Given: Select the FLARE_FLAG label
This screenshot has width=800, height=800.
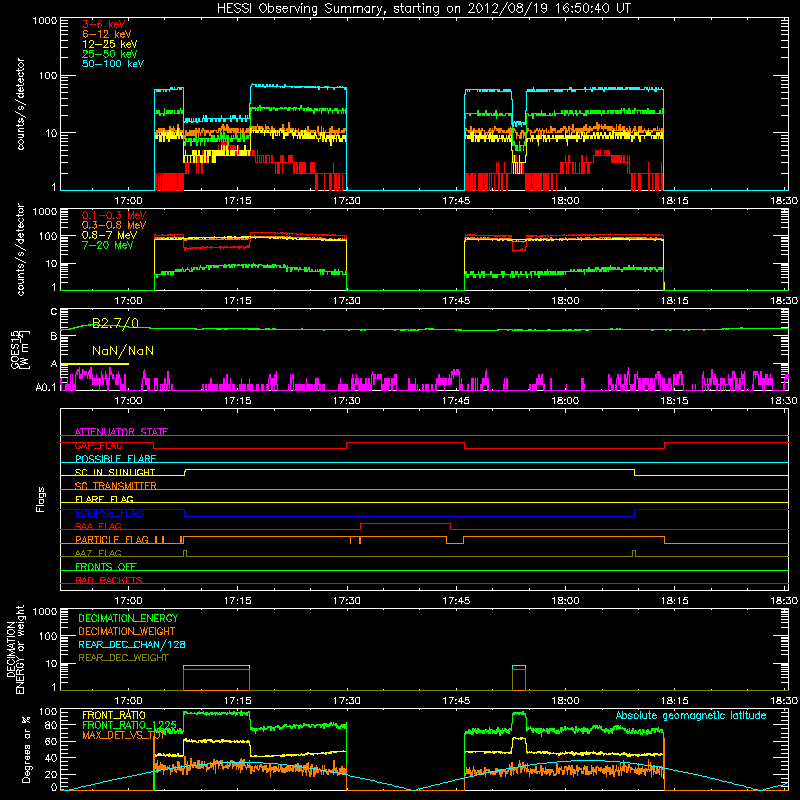Looking at the screenshot, I should click(104, 499).
